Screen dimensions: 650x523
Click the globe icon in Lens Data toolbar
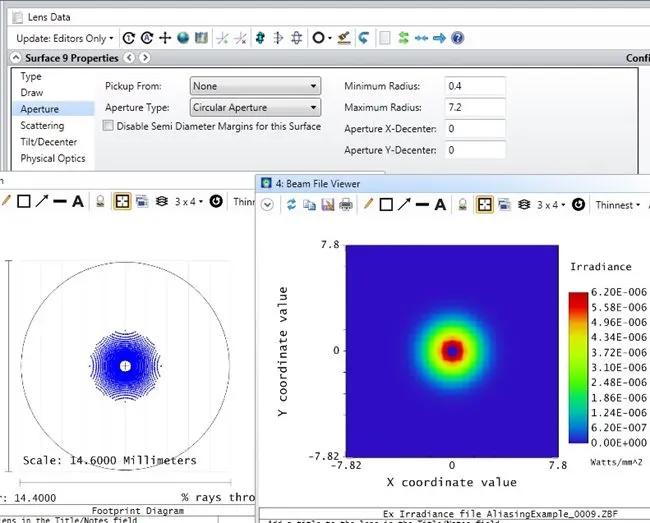coord(183,38)
